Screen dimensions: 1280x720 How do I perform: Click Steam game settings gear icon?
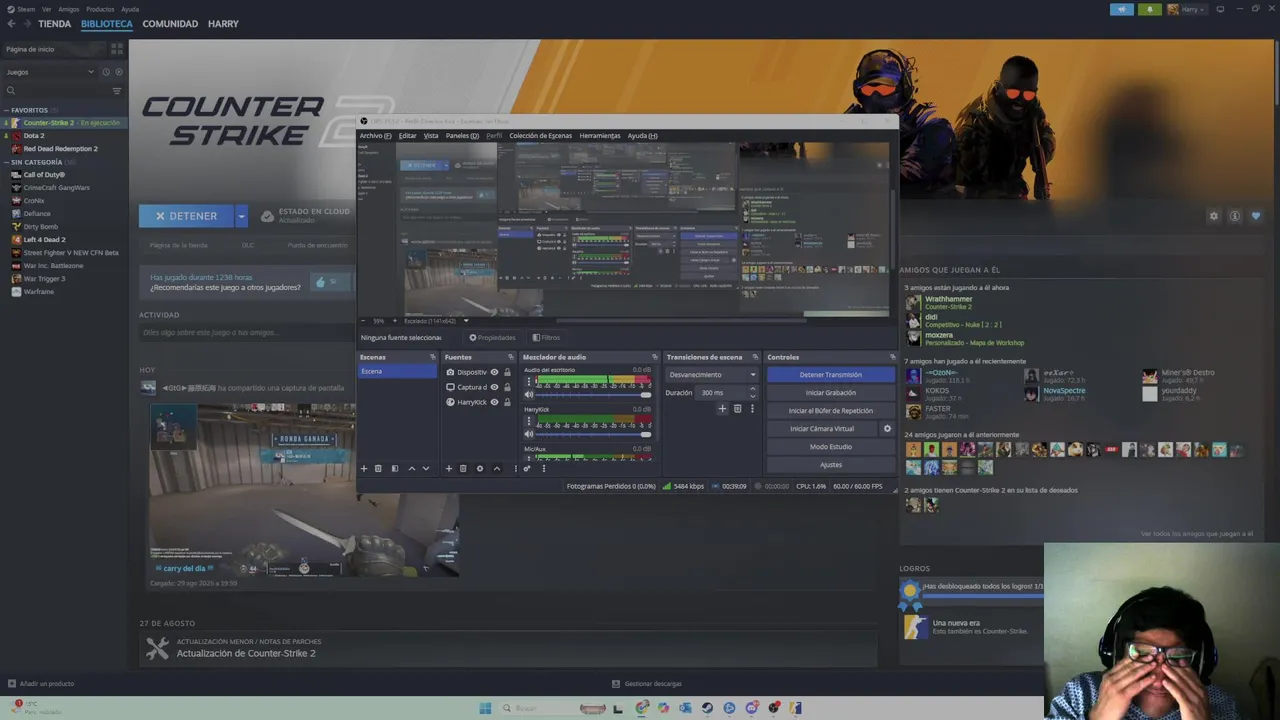pyautogui.click(x=1214, y=216)
